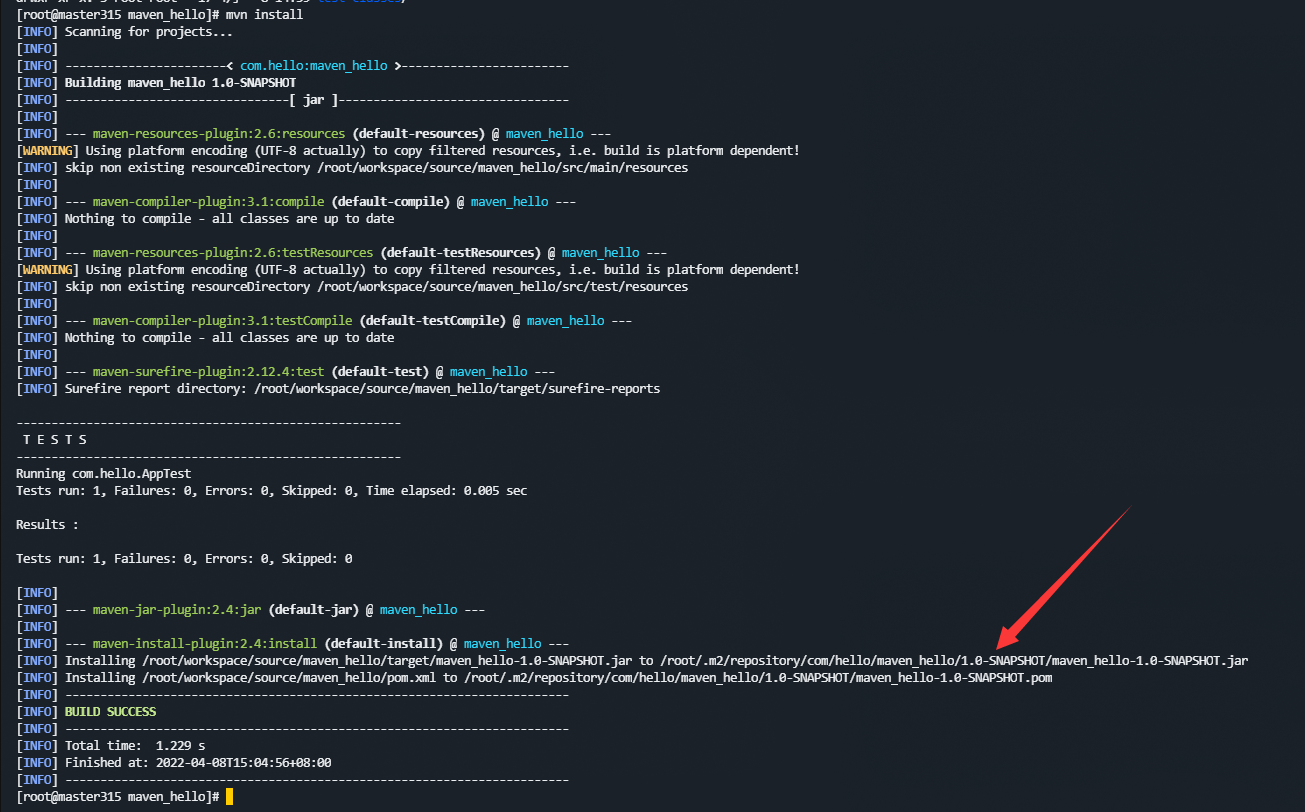
Task: Select the 'Scanning for projects...' line
Action: point(149,32)
